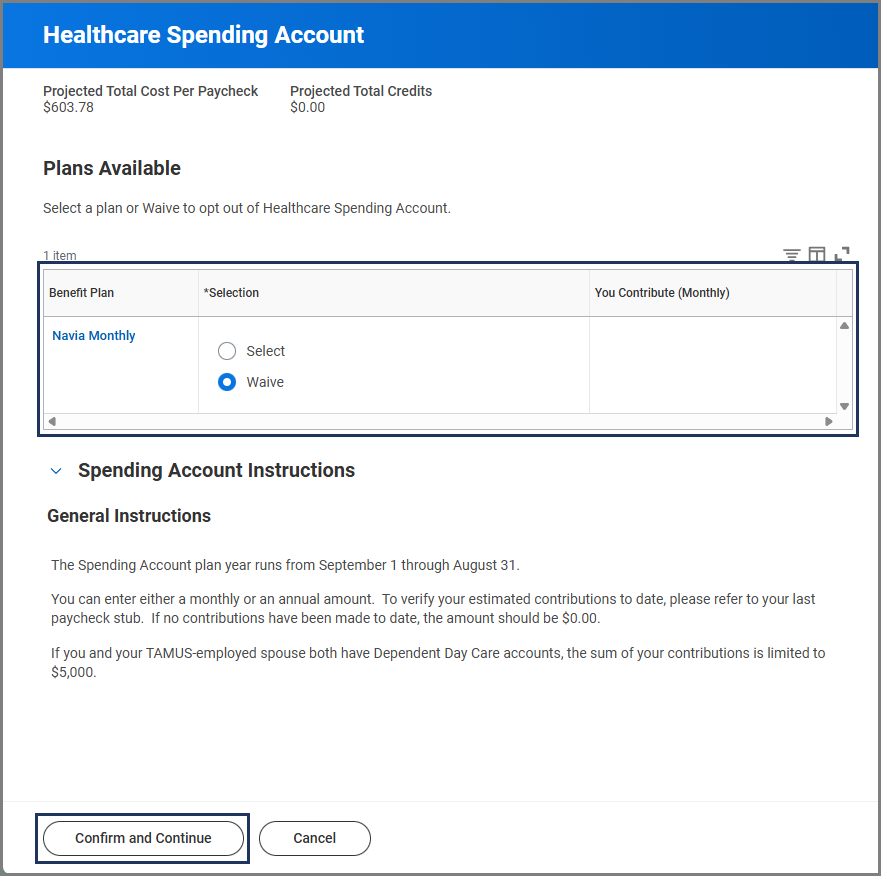Click the Benefit Plan column header
Image resolution: width=881 pixels, height=876 pixels.
tap(82, 293)
